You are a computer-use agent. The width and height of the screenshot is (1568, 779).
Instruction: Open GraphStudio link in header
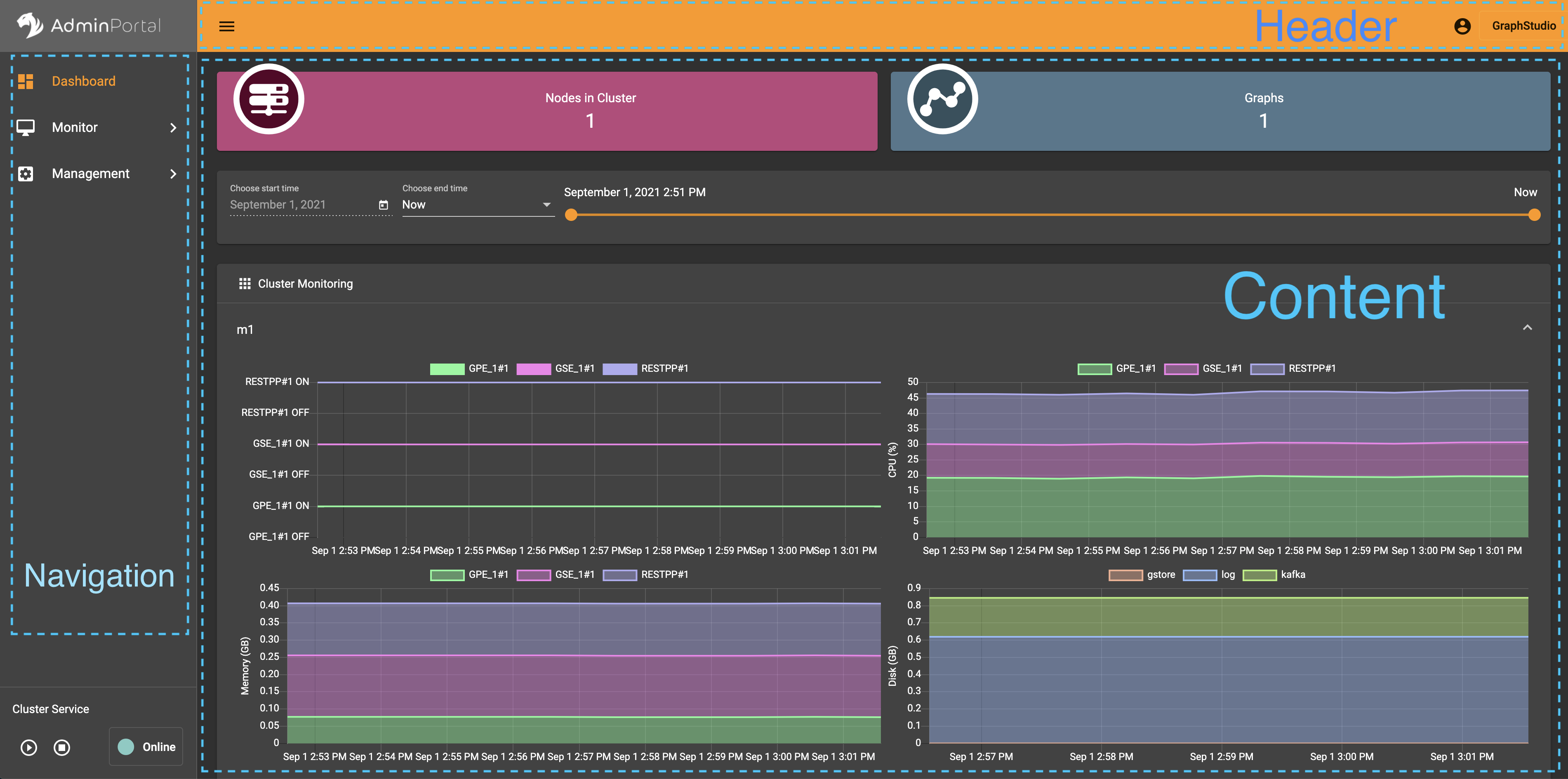point(1523,26)
